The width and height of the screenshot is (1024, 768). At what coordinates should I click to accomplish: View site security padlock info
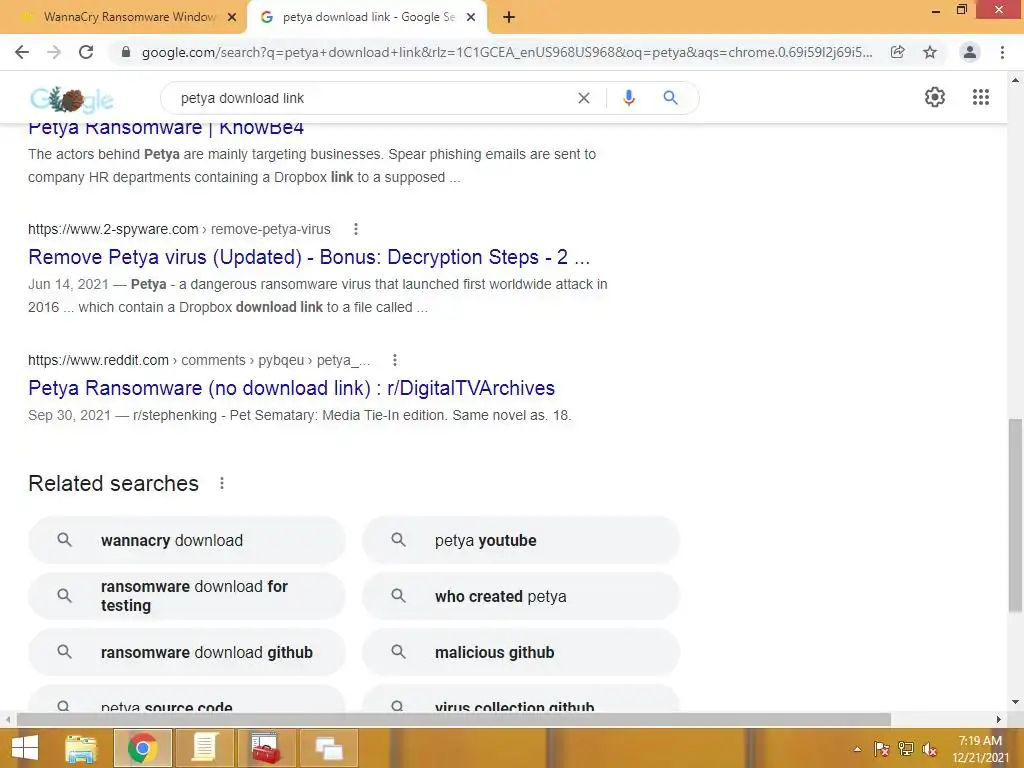tap(126, 52)
